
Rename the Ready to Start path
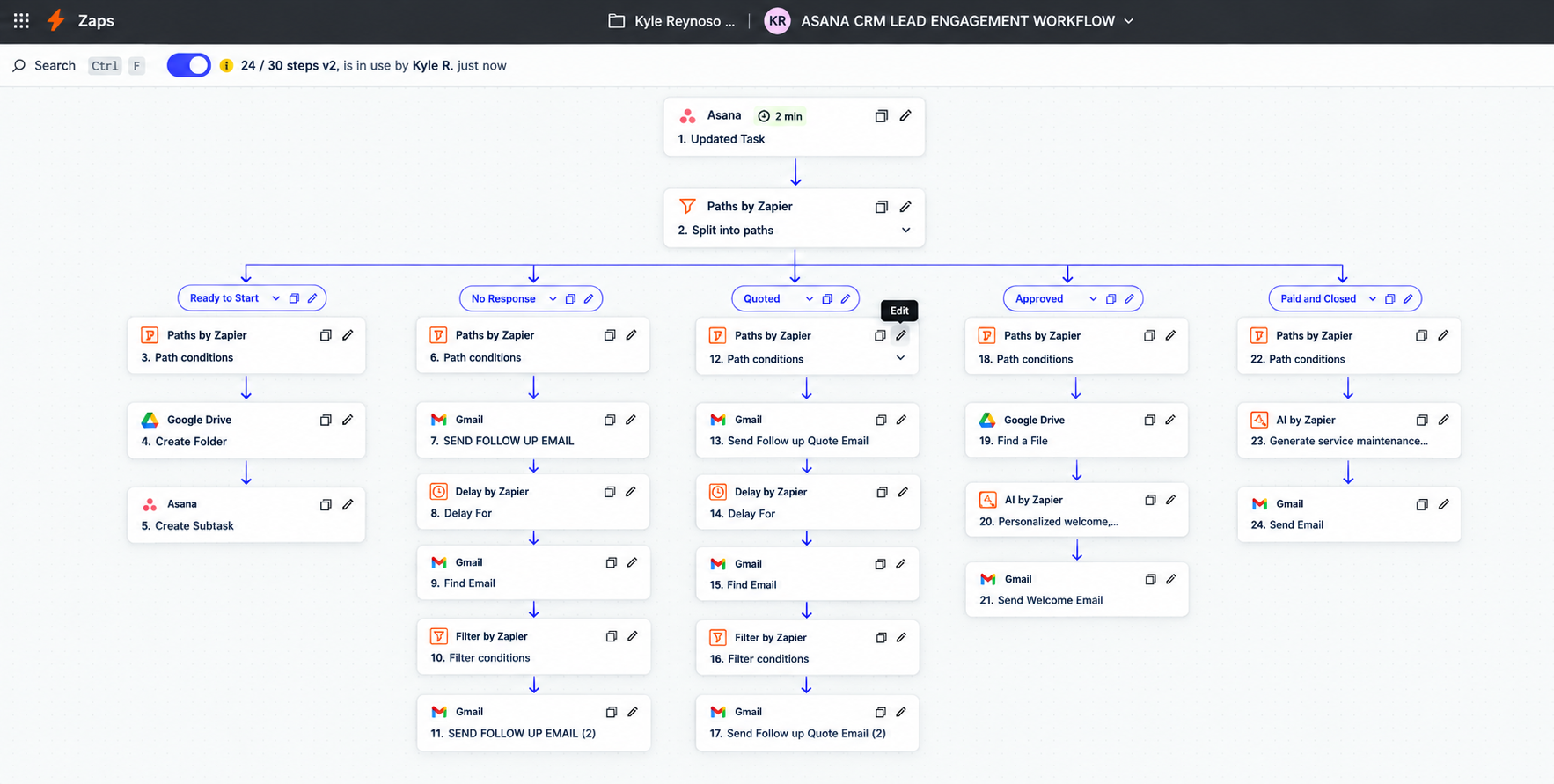(x=312, y=298)
